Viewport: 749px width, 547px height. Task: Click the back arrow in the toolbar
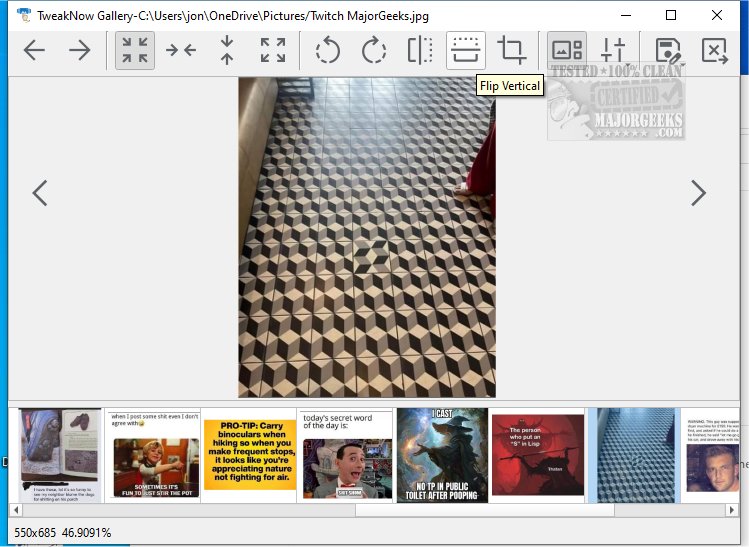coord(34,51)
